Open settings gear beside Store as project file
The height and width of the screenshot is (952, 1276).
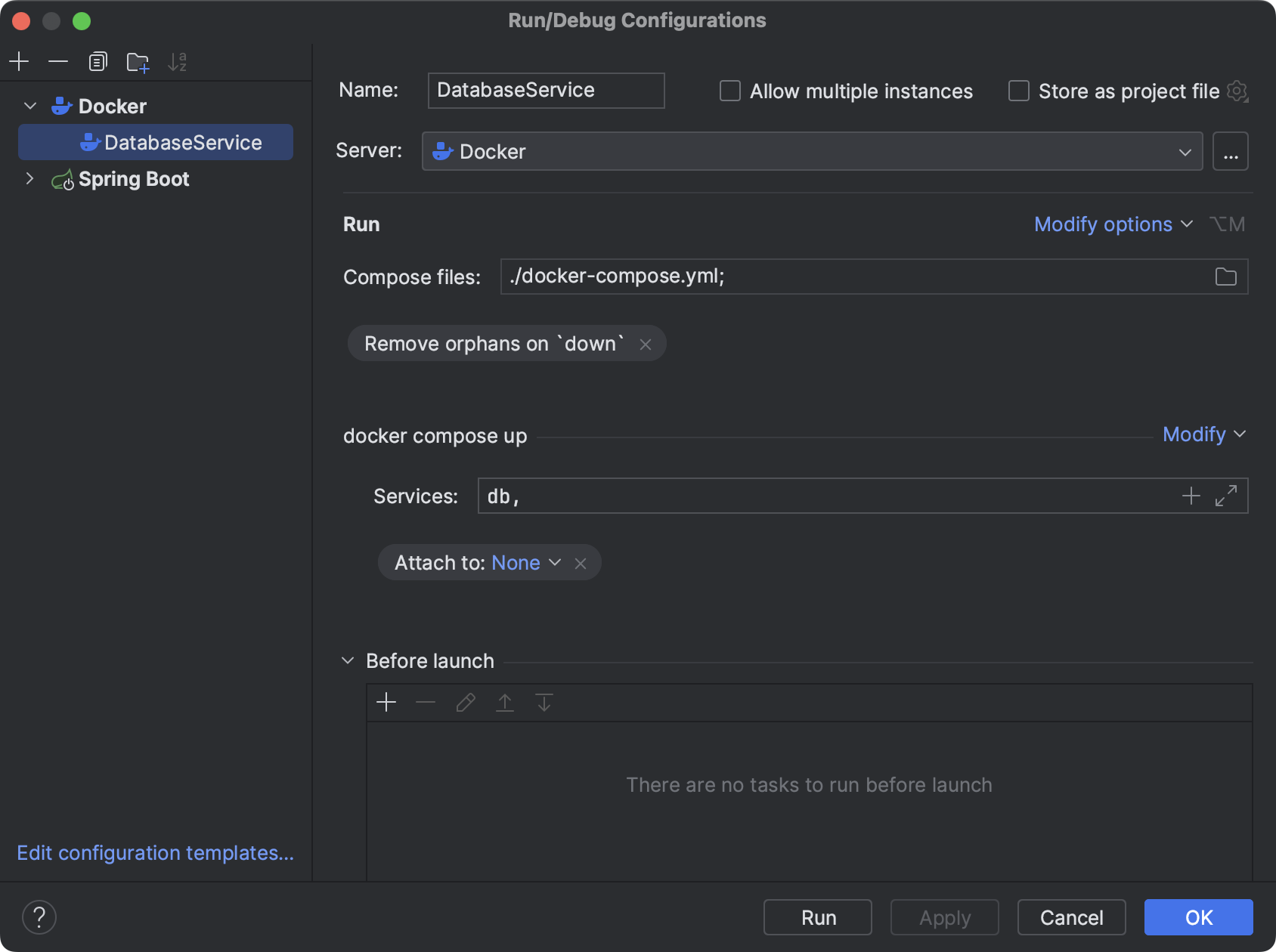pyautogui.click(x=1238, y=91)
